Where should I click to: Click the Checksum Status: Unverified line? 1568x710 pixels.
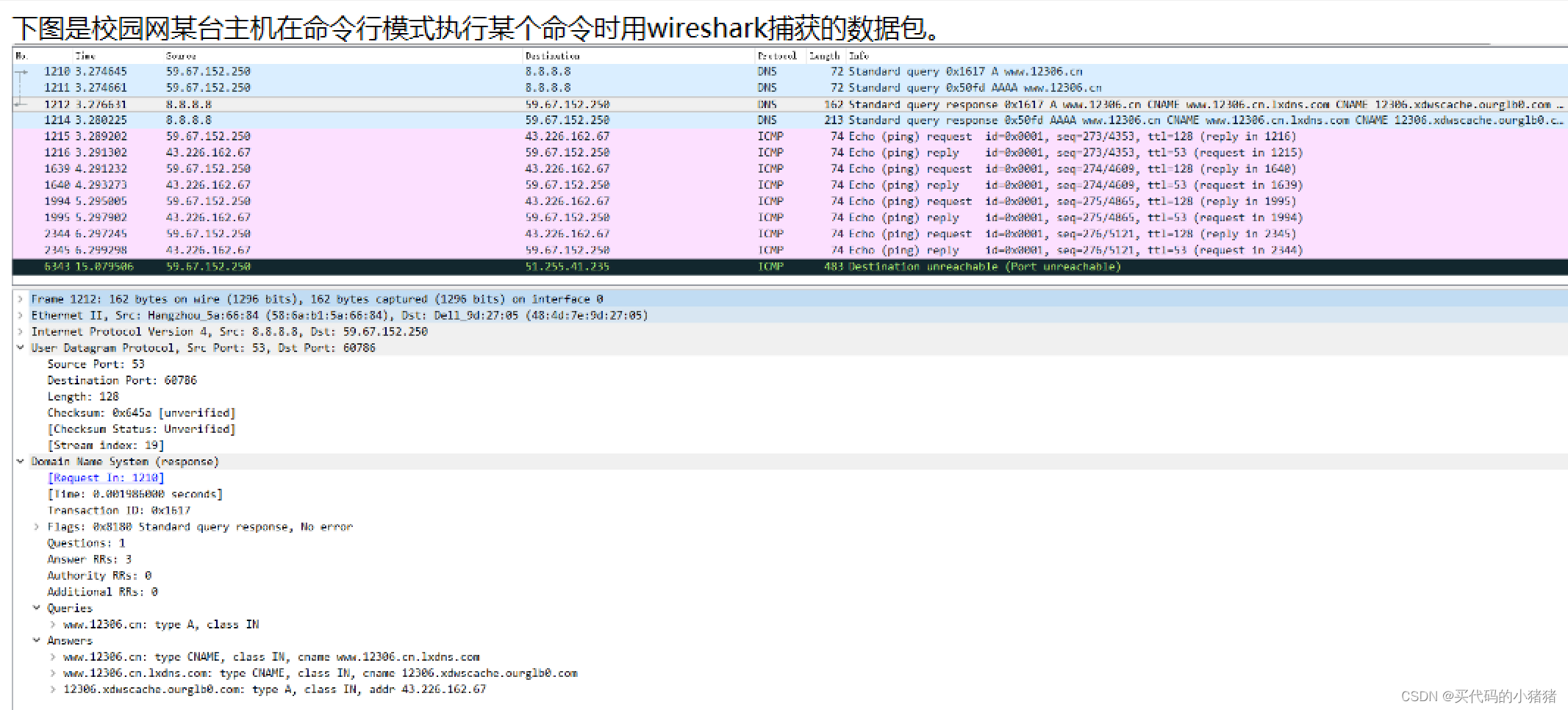pyautogui.click(x=141, y=428)
